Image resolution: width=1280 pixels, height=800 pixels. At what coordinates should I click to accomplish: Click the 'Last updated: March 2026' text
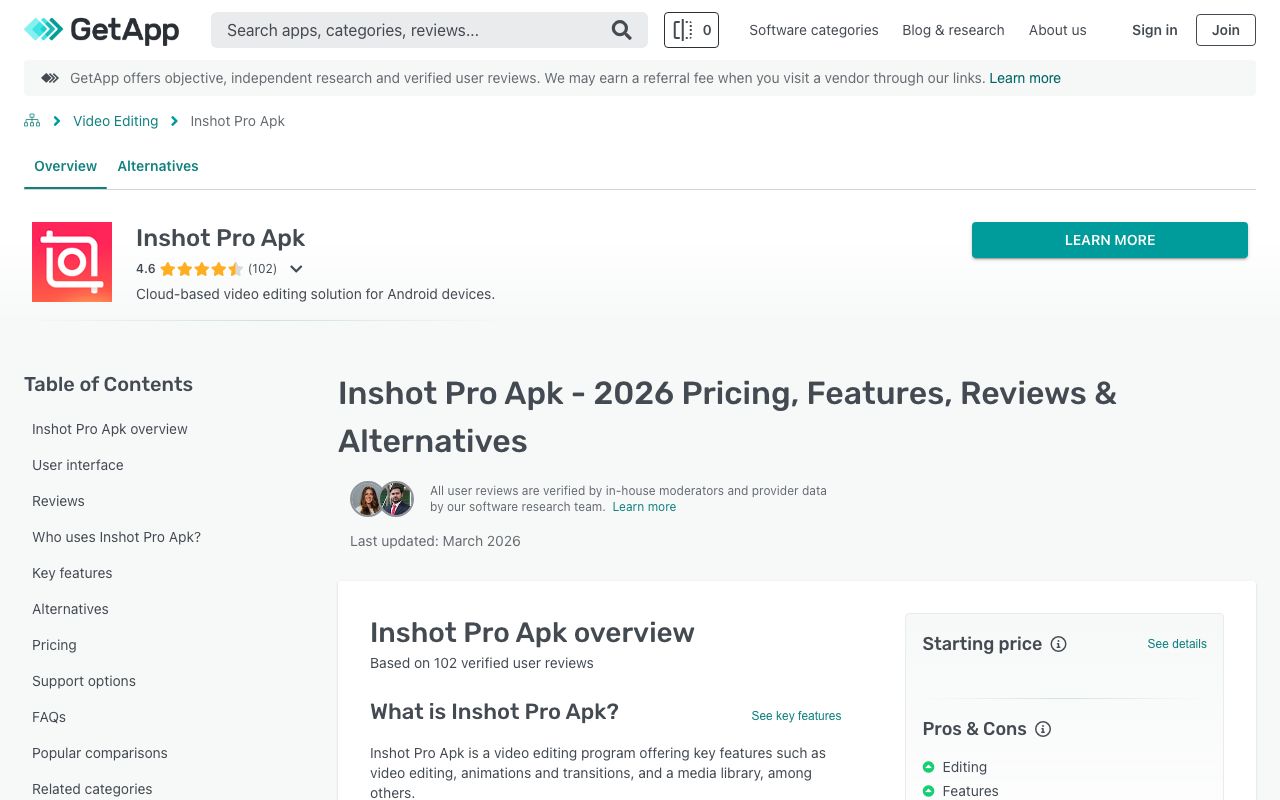(x=435, y=541)
